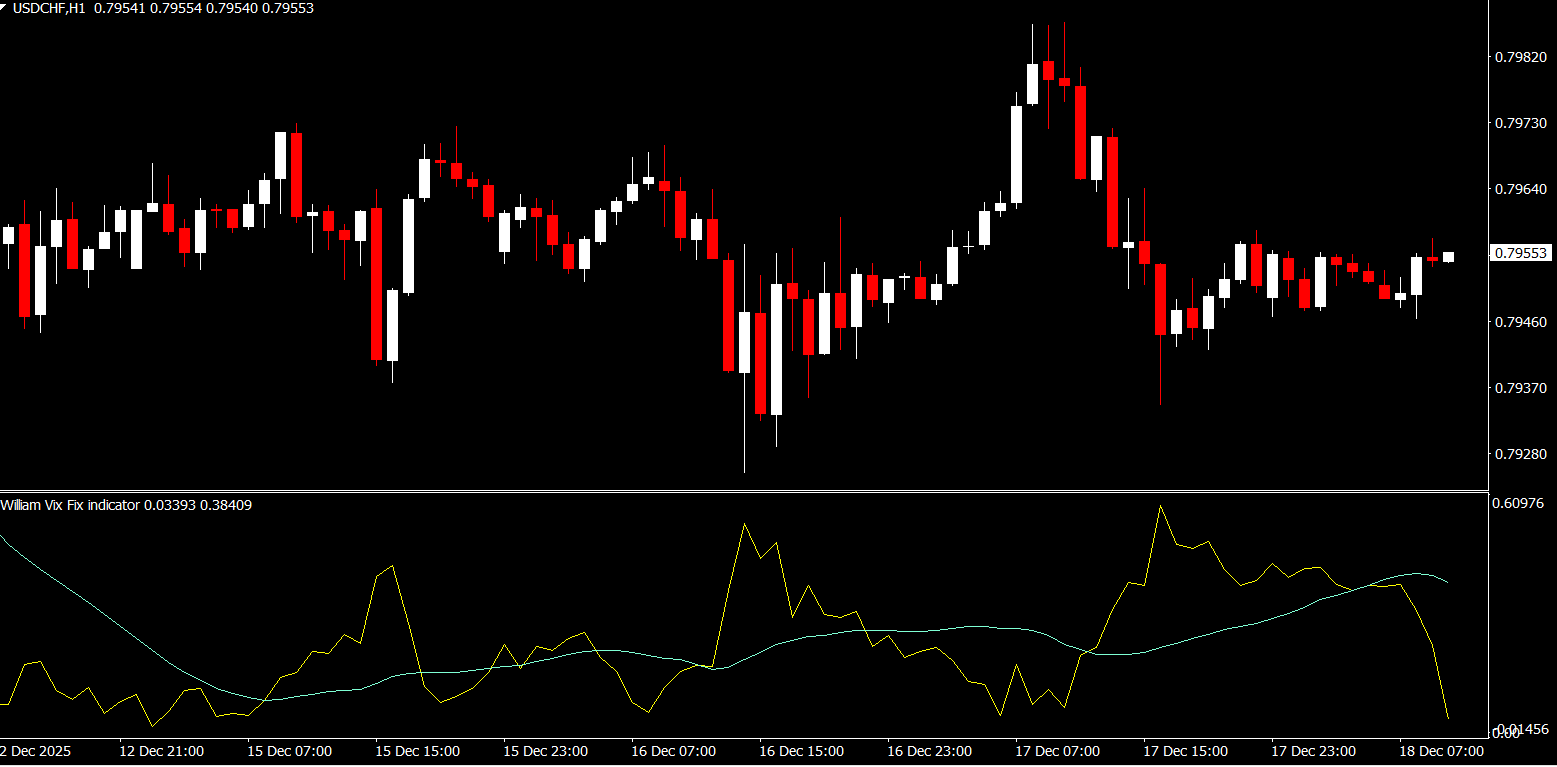This screenshot has height=767, width=1557.
Task: Select the 0.79370 price axis label
Action: coord(1520,388)
